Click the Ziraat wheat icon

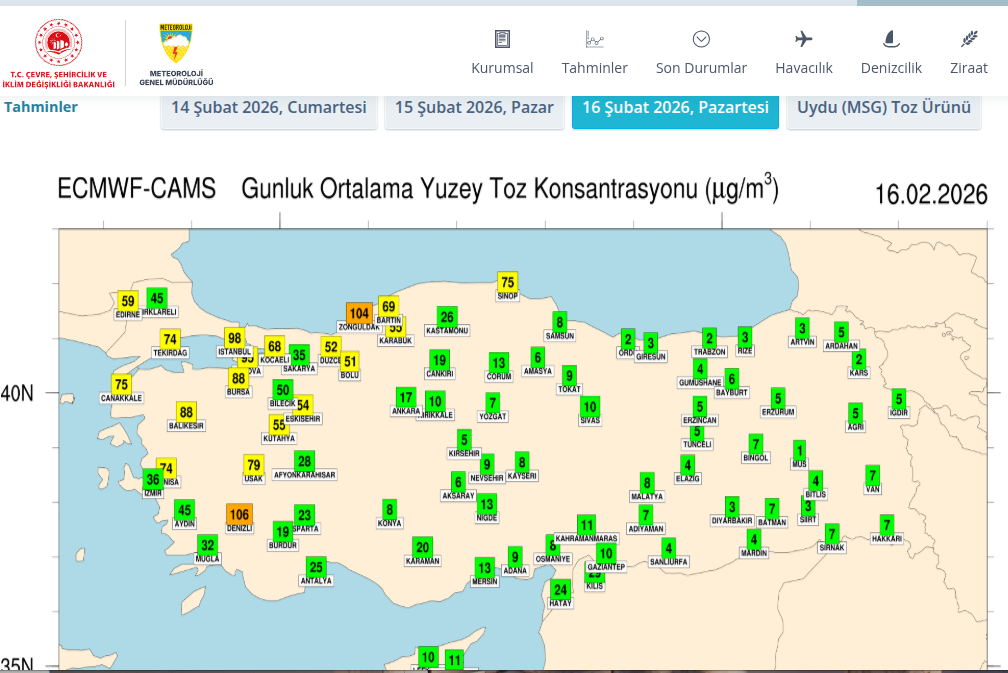968,39
